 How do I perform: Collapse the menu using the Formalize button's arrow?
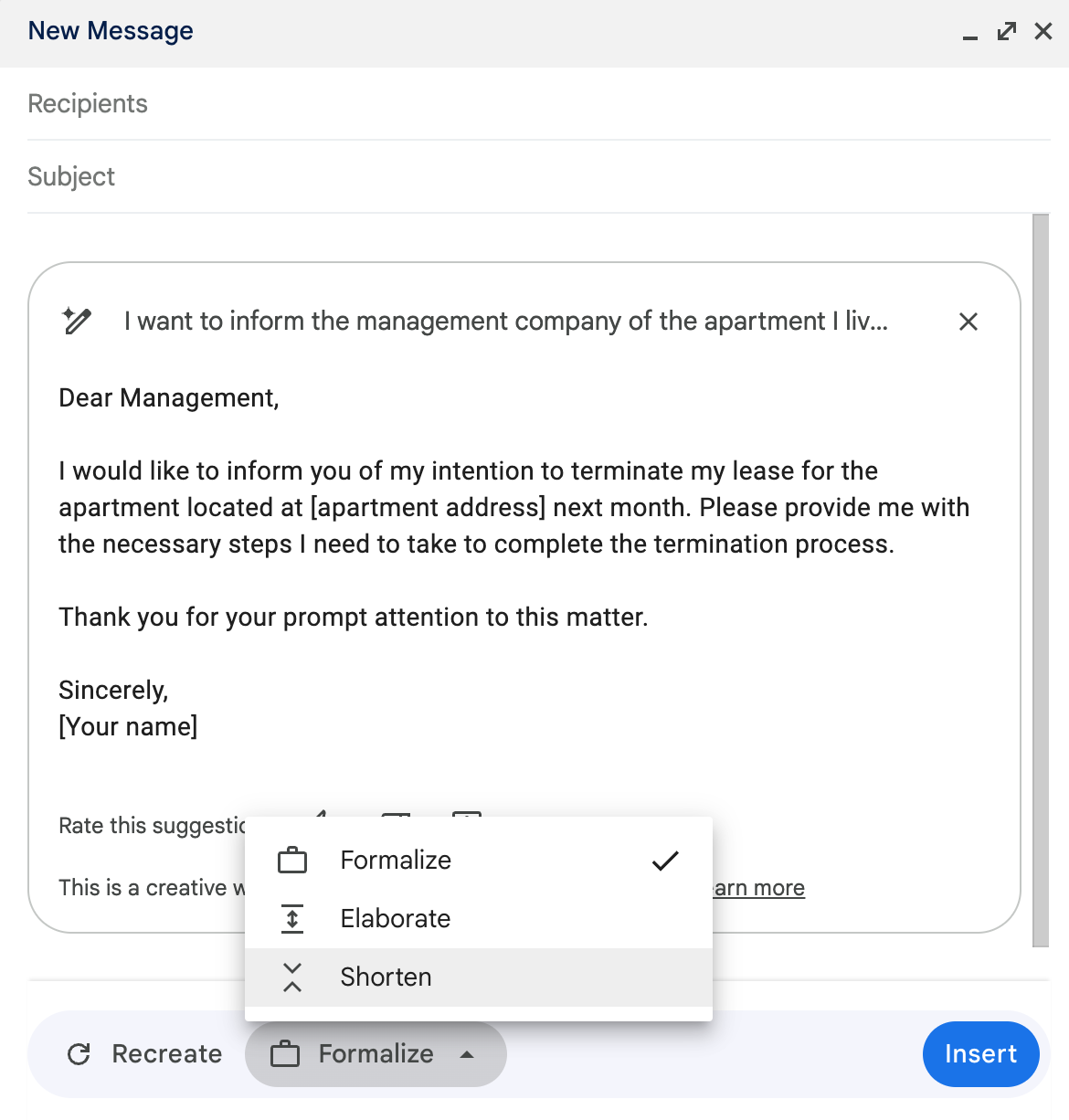click(x=467, y=1054)
